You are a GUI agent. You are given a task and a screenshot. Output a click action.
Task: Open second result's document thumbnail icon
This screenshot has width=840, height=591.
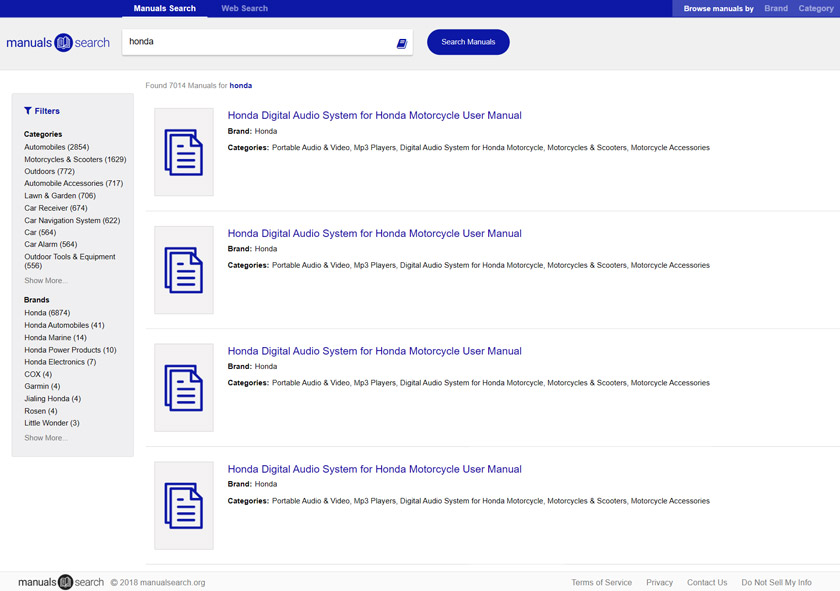coord(184,270)
